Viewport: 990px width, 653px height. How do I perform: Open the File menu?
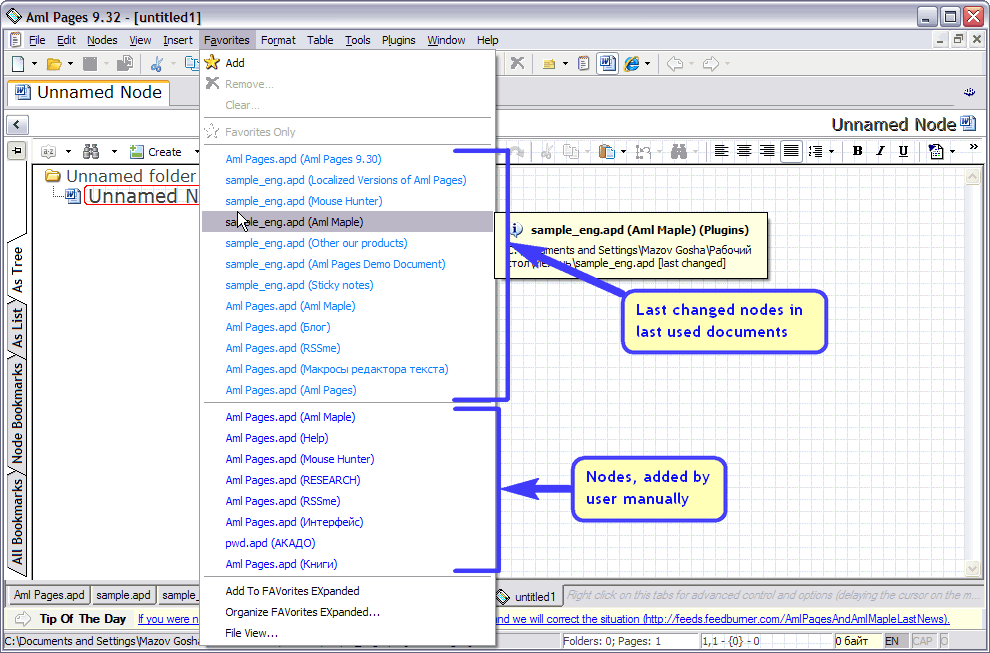37,40
